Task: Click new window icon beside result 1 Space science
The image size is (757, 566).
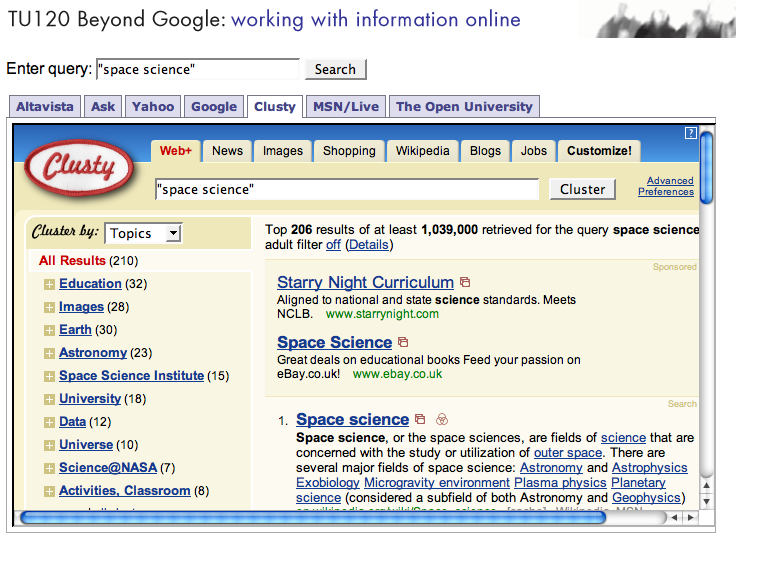Action: pos(420,419)
